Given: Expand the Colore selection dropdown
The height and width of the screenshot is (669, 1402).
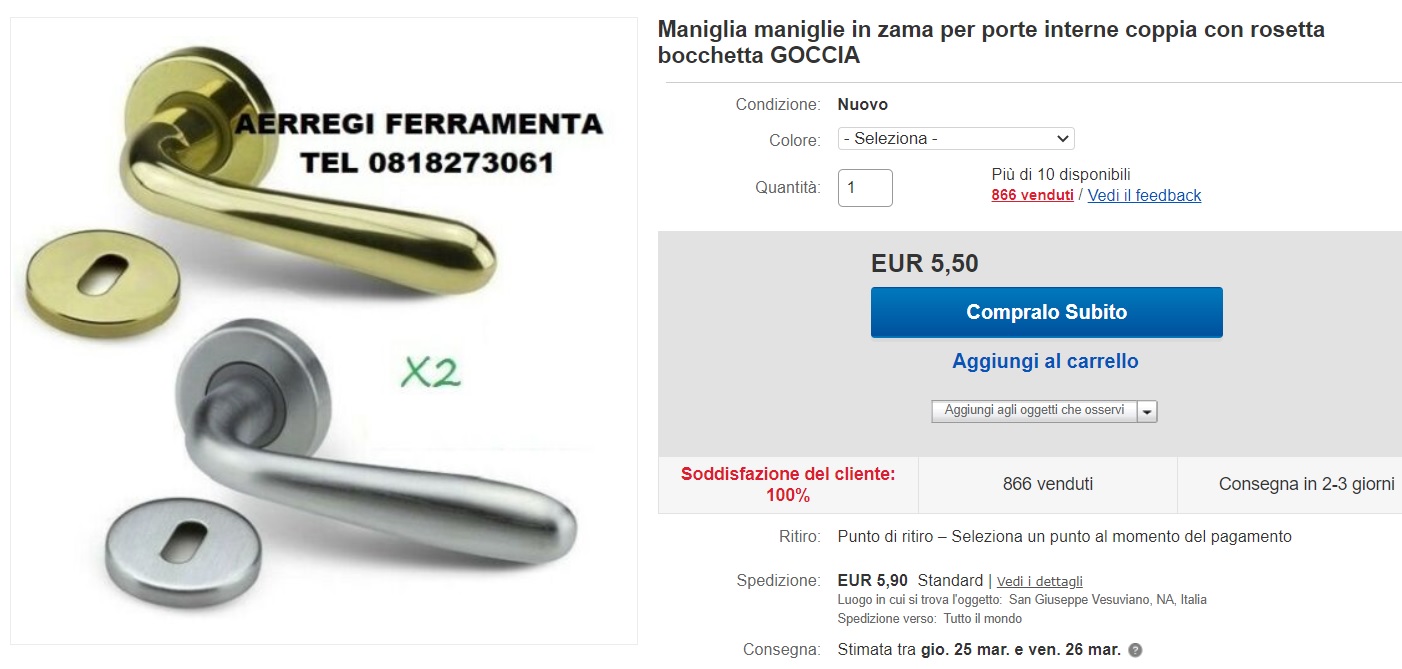Looking at the screenshot, I should coord(956,139).
